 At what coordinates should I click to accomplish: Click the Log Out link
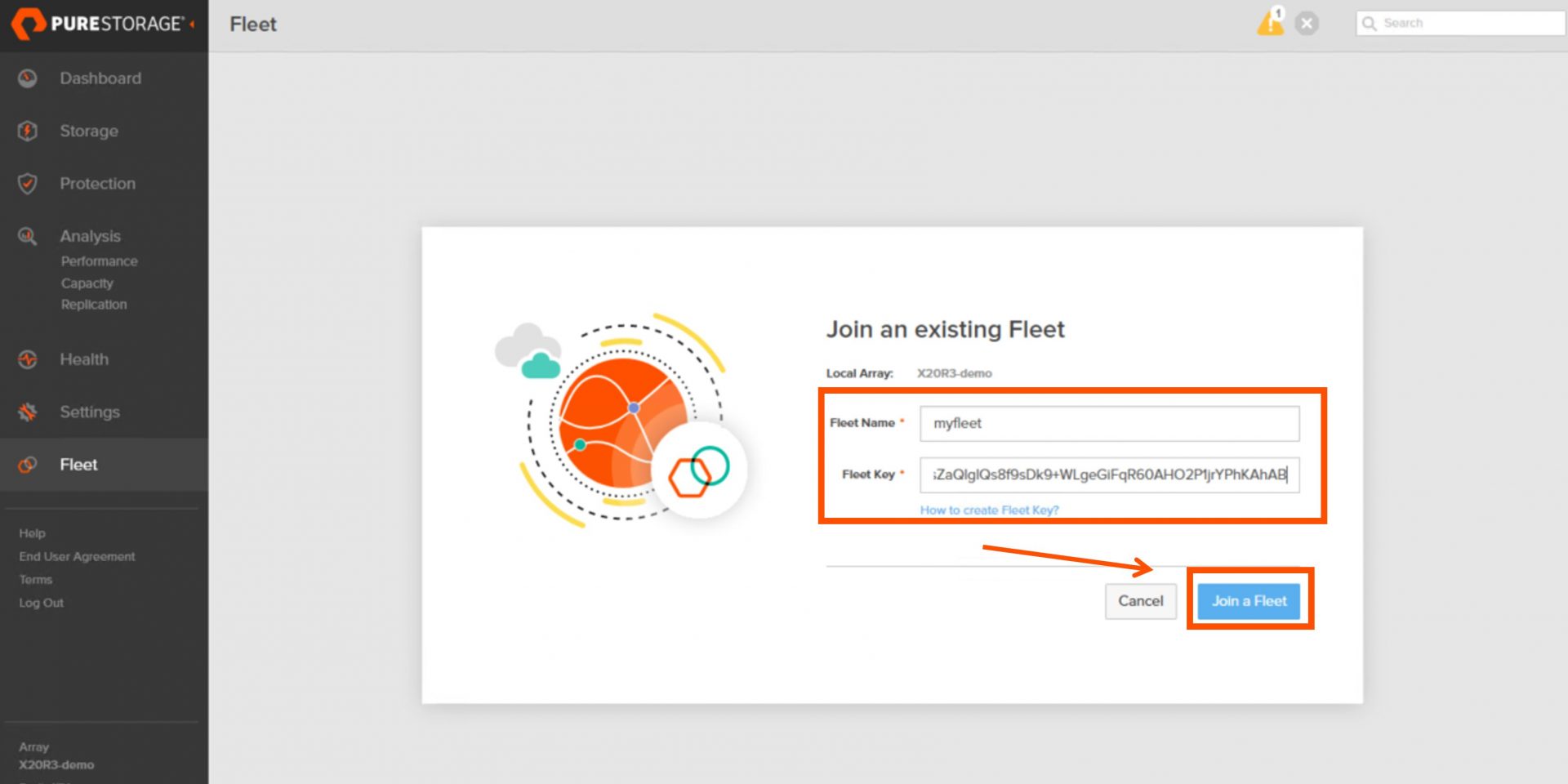click(x=42, y=603)
